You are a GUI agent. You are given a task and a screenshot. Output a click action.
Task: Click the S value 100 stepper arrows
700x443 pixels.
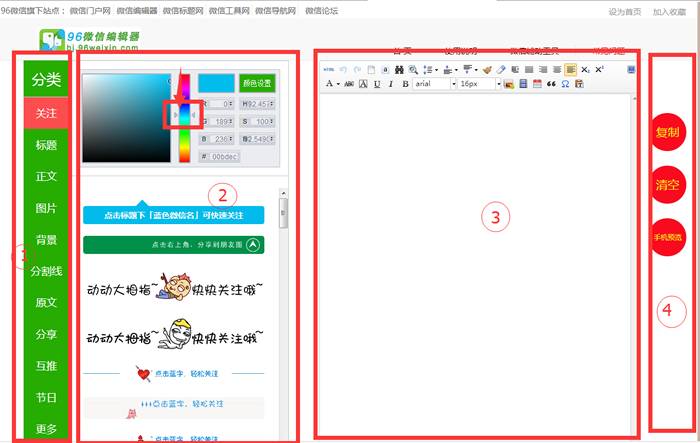[x=272, y=121]
